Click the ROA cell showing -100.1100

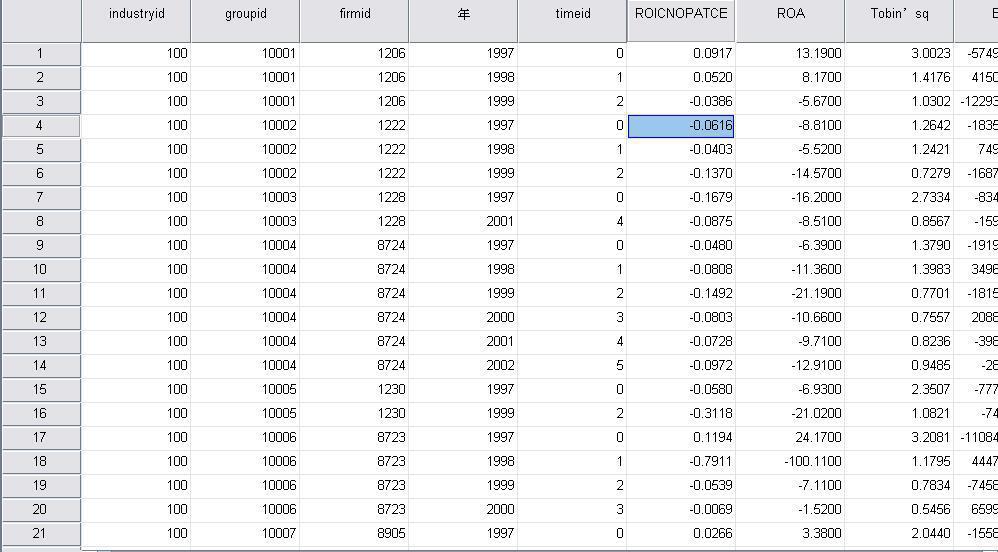[x=790, y=461]
